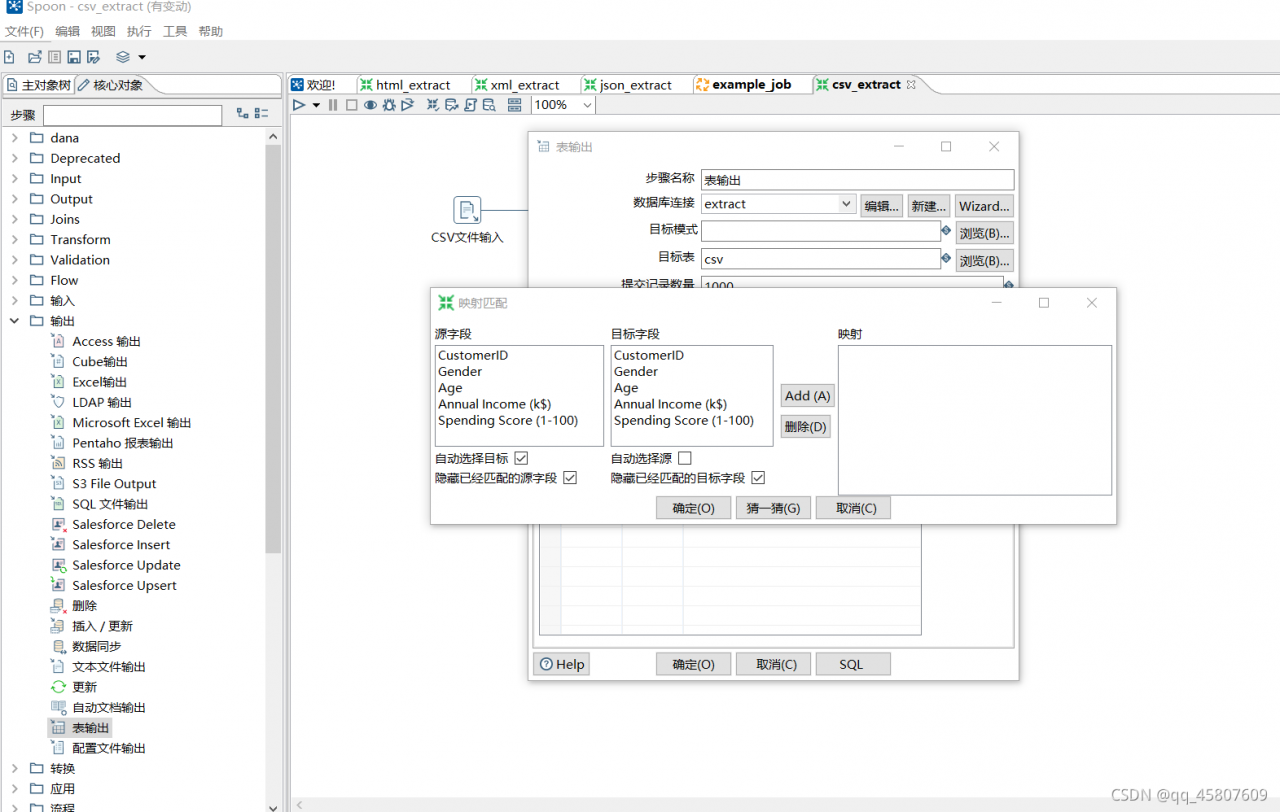1280x812 pixels.
Task: Open the 数据库连接 extract dropdown
Action: [x=846, y=204]
